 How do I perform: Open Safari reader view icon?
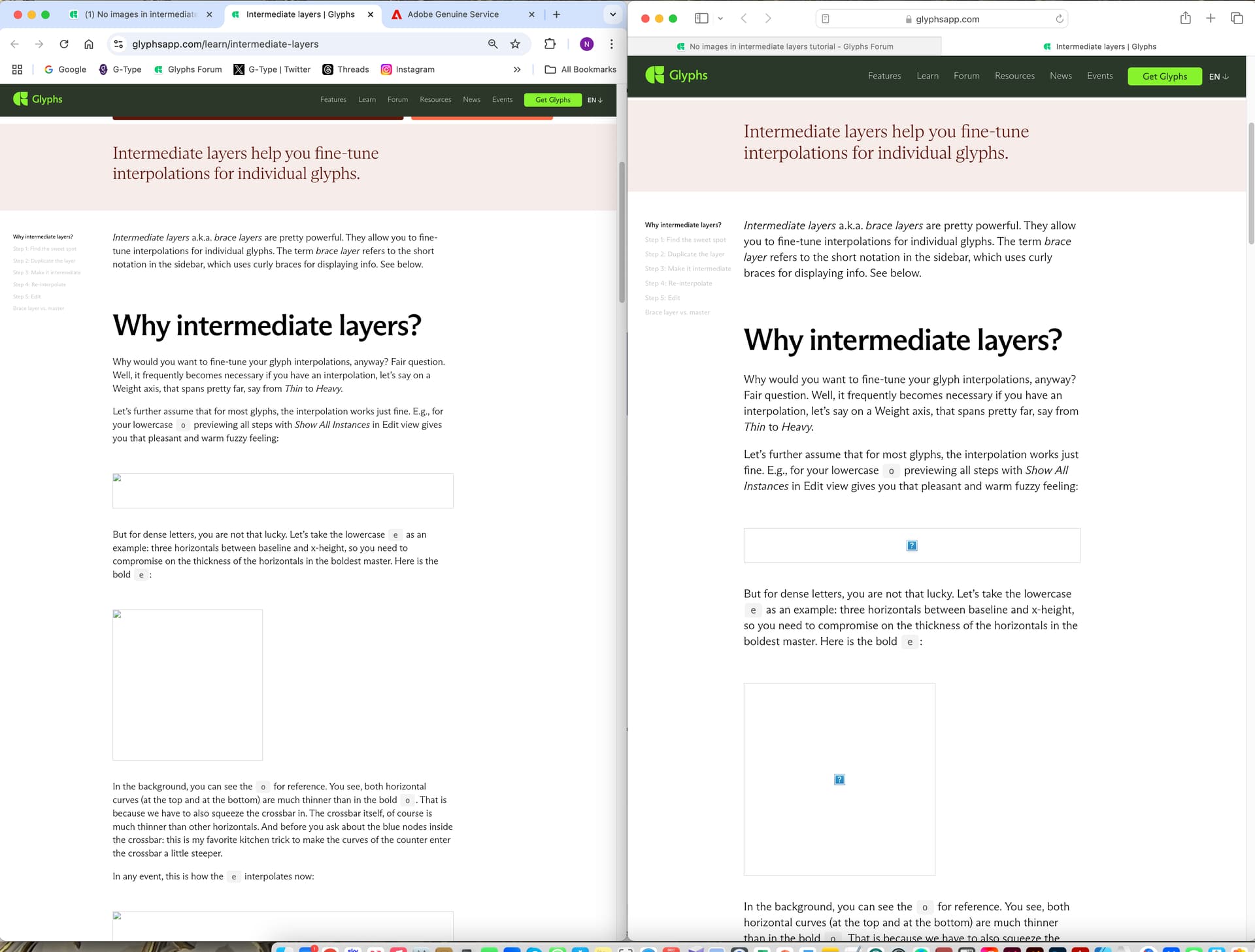coord(826,19)
